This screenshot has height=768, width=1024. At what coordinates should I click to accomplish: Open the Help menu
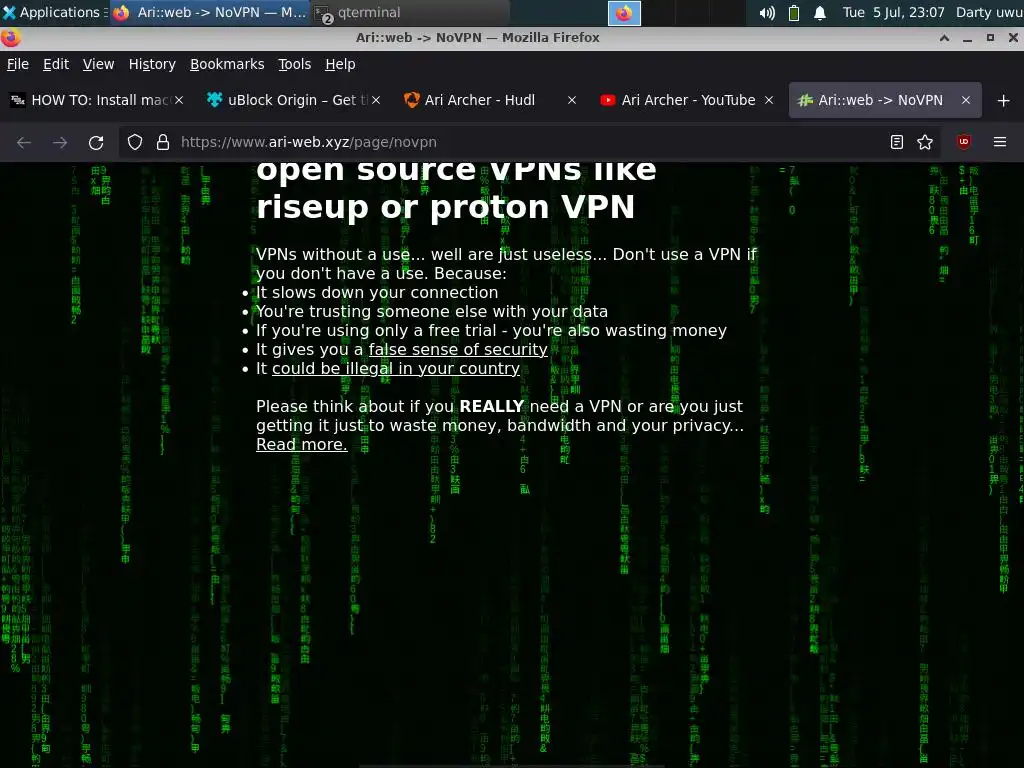(340, 64)
